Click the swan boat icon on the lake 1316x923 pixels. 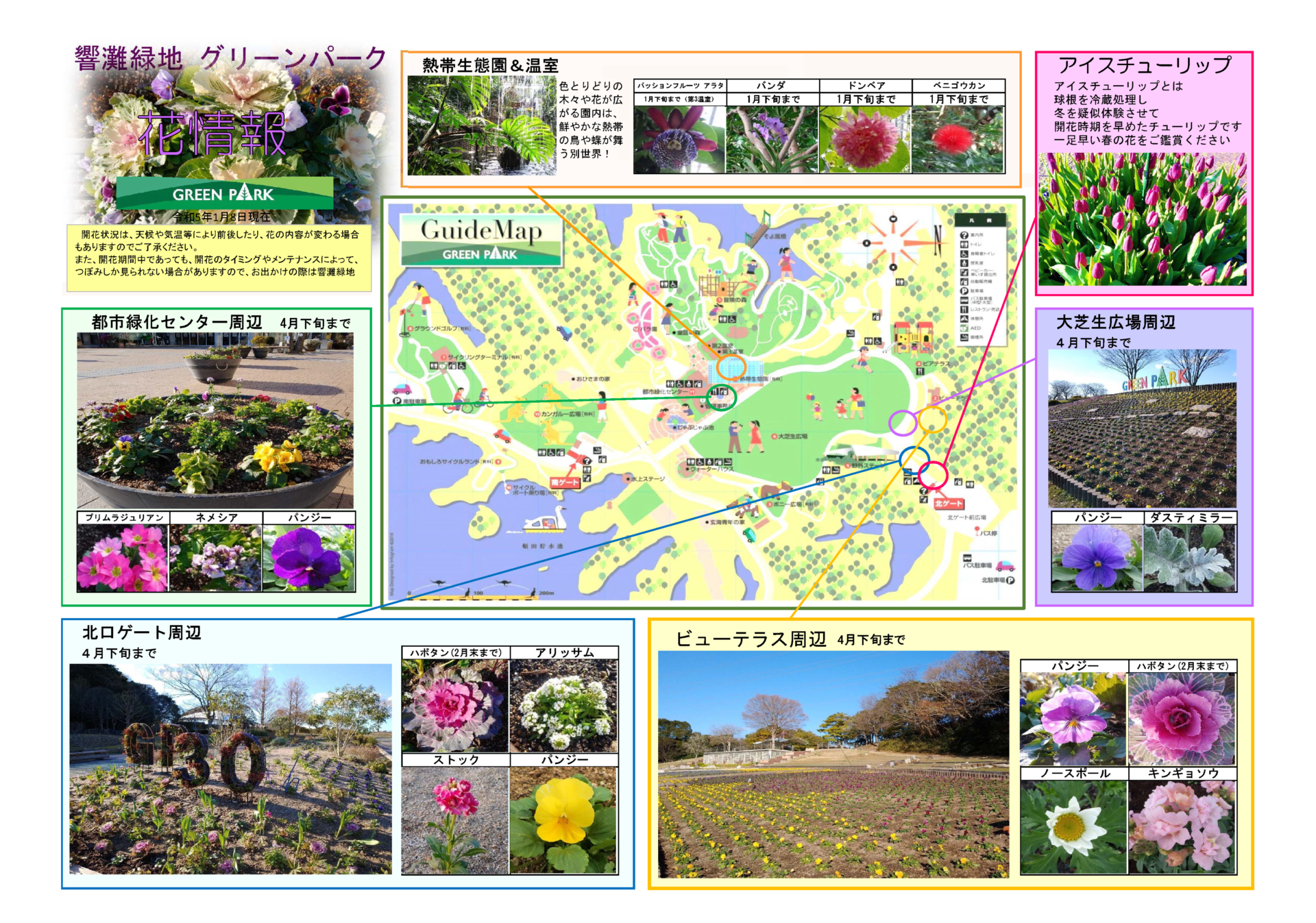[546, 521]
